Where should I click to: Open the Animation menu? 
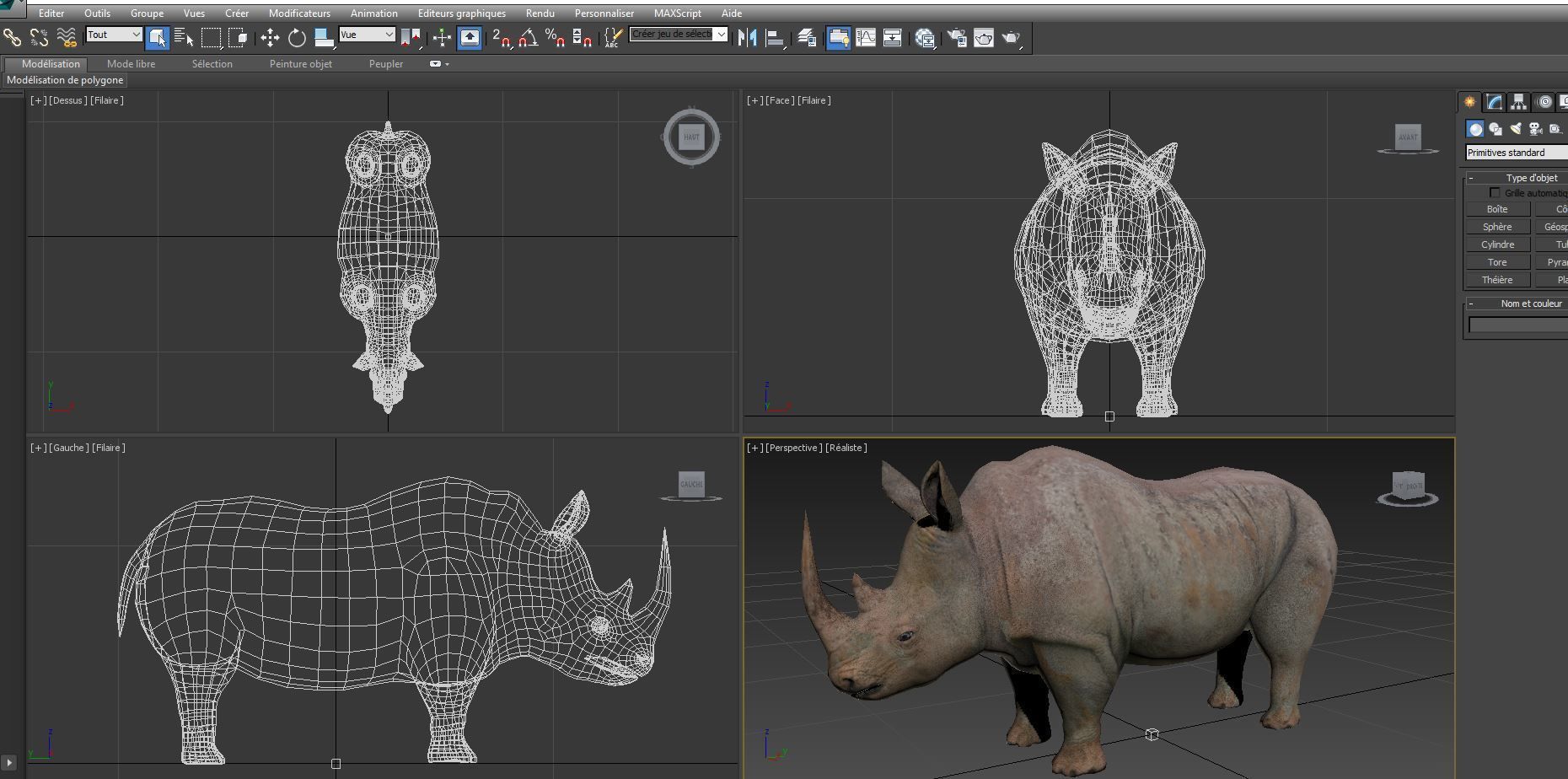coord(374,13)
